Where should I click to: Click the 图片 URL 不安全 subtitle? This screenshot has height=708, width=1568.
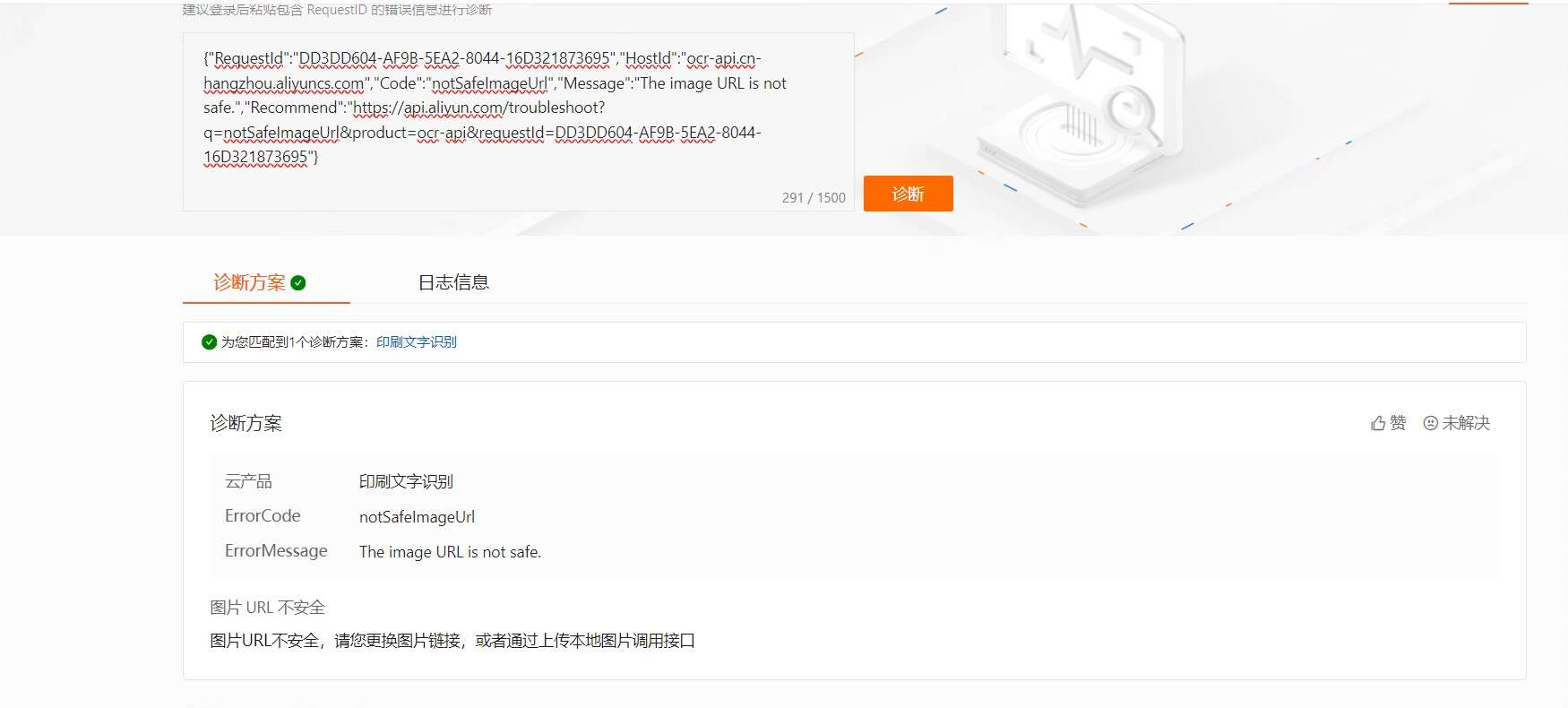[267, 608]
